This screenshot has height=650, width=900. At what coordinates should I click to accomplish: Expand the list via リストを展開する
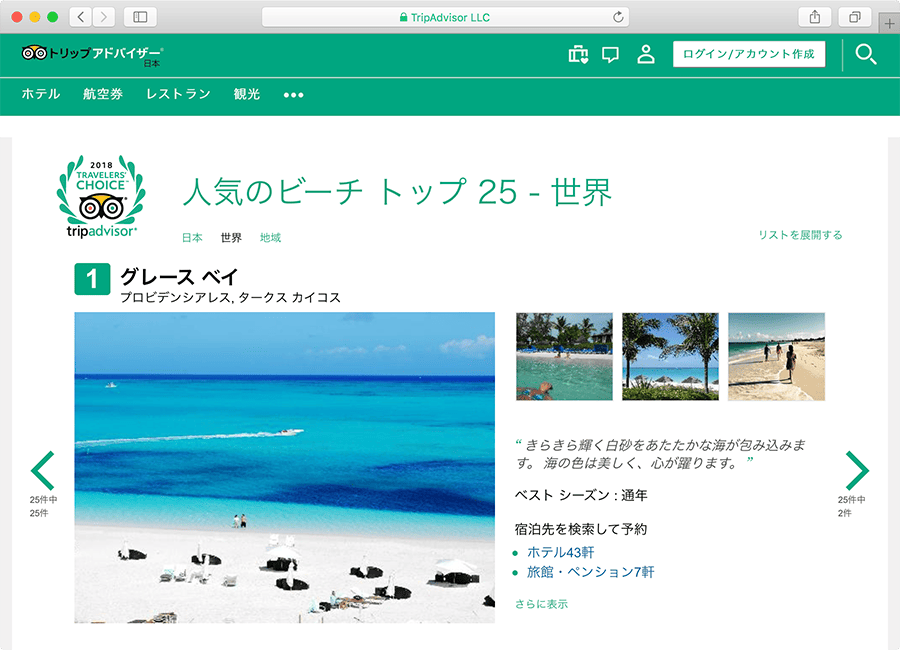point(800,235)
